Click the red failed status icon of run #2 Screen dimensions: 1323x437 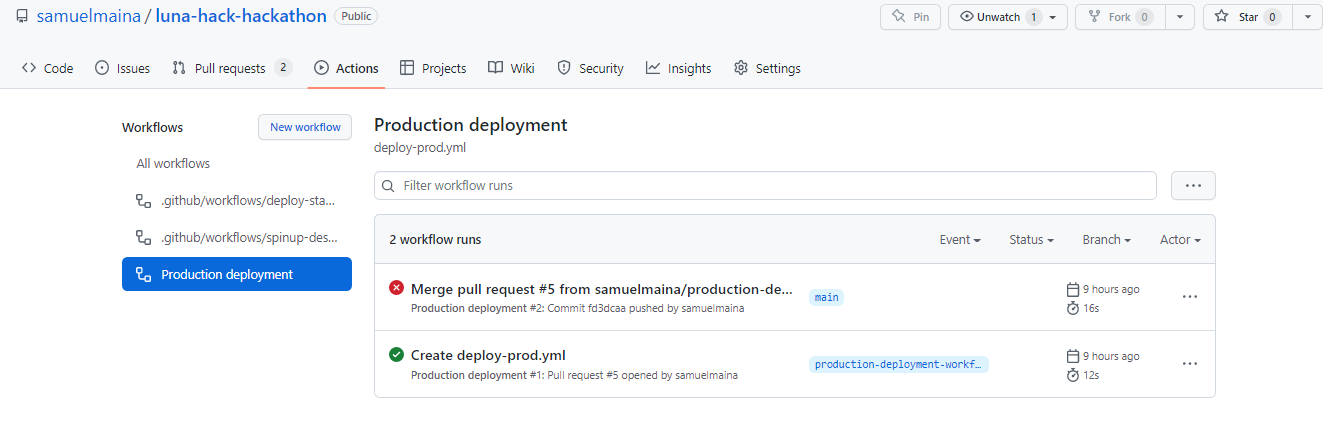click(x=396, y=288)
